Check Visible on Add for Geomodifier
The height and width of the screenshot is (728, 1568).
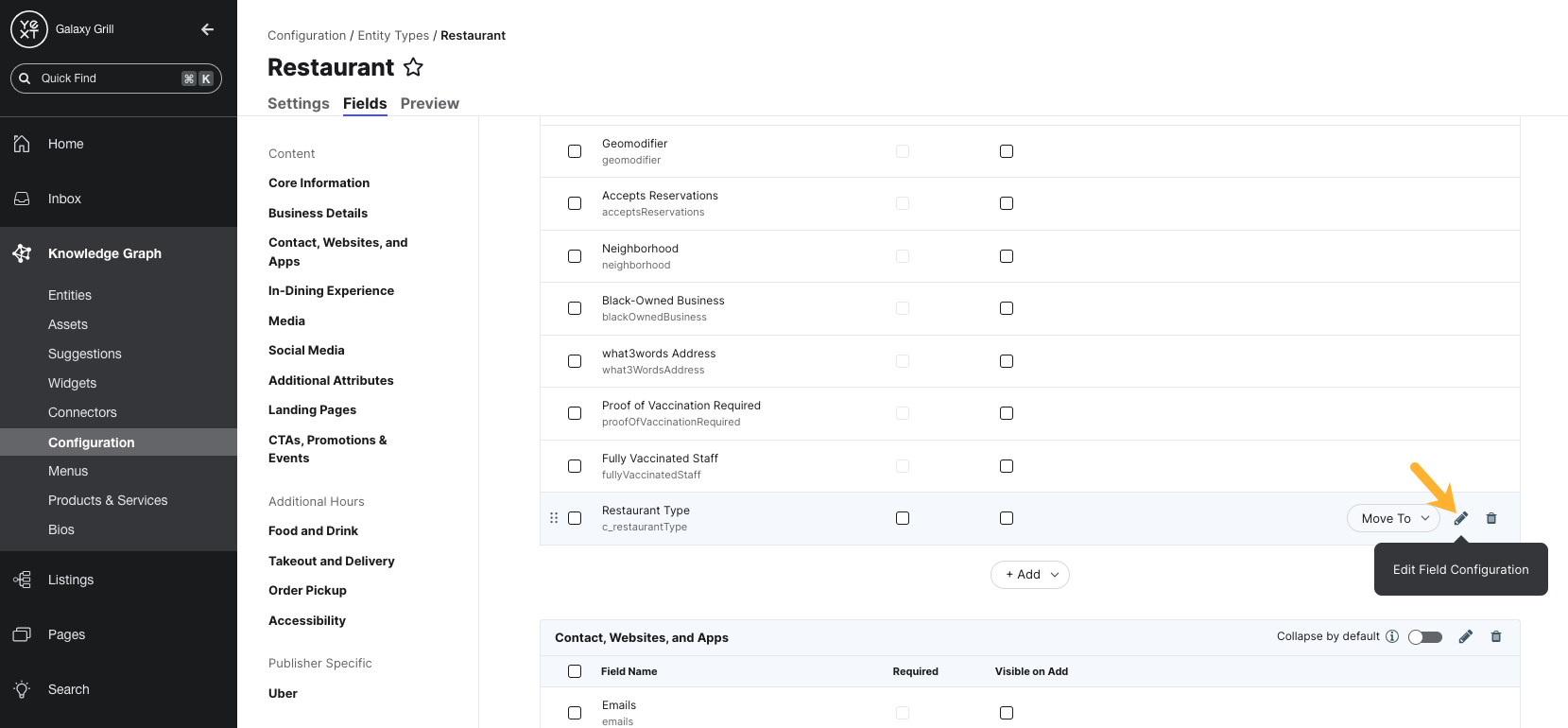[x=1007, y=151]
